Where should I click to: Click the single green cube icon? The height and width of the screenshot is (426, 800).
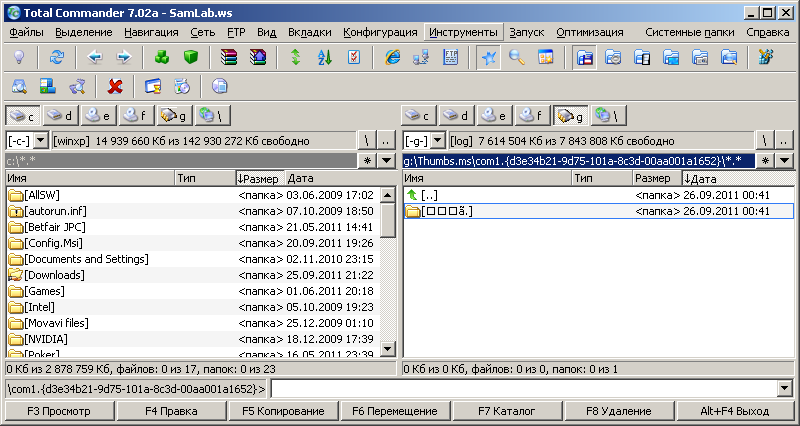point(191,57)
